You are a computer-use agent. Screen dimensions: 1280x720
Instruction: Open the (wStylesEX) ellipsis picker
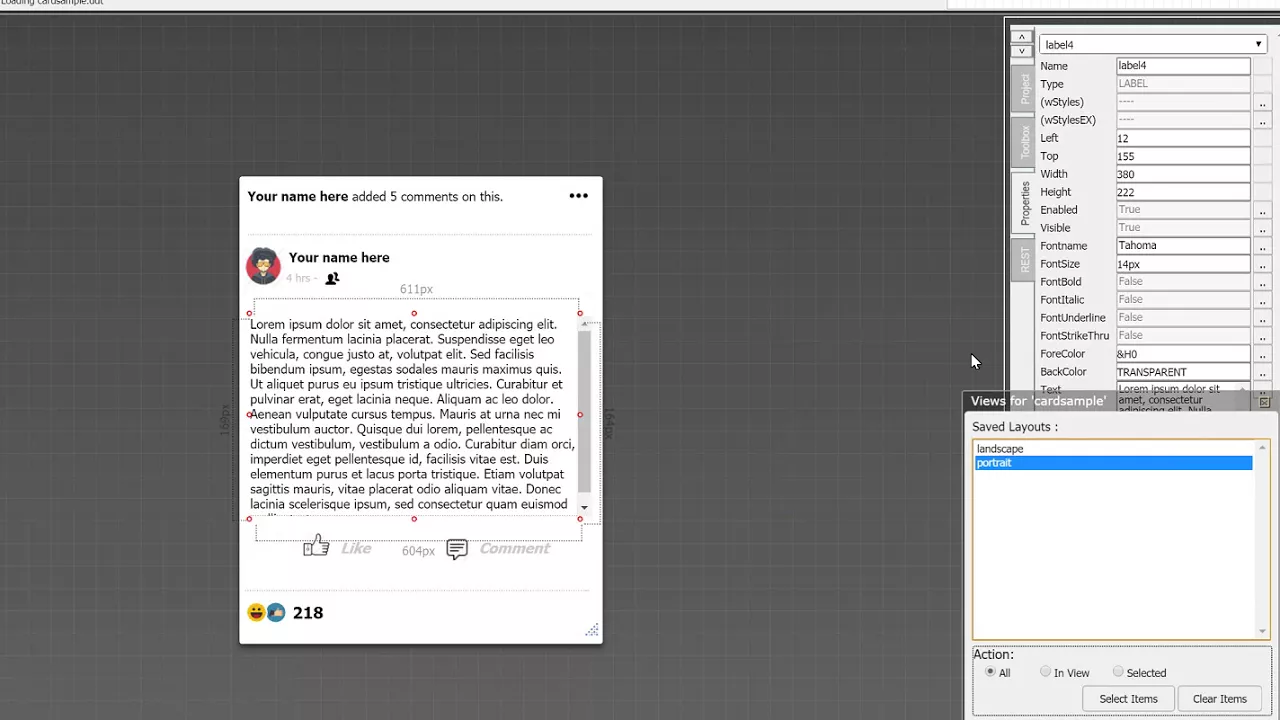(x=1262, y=120)
